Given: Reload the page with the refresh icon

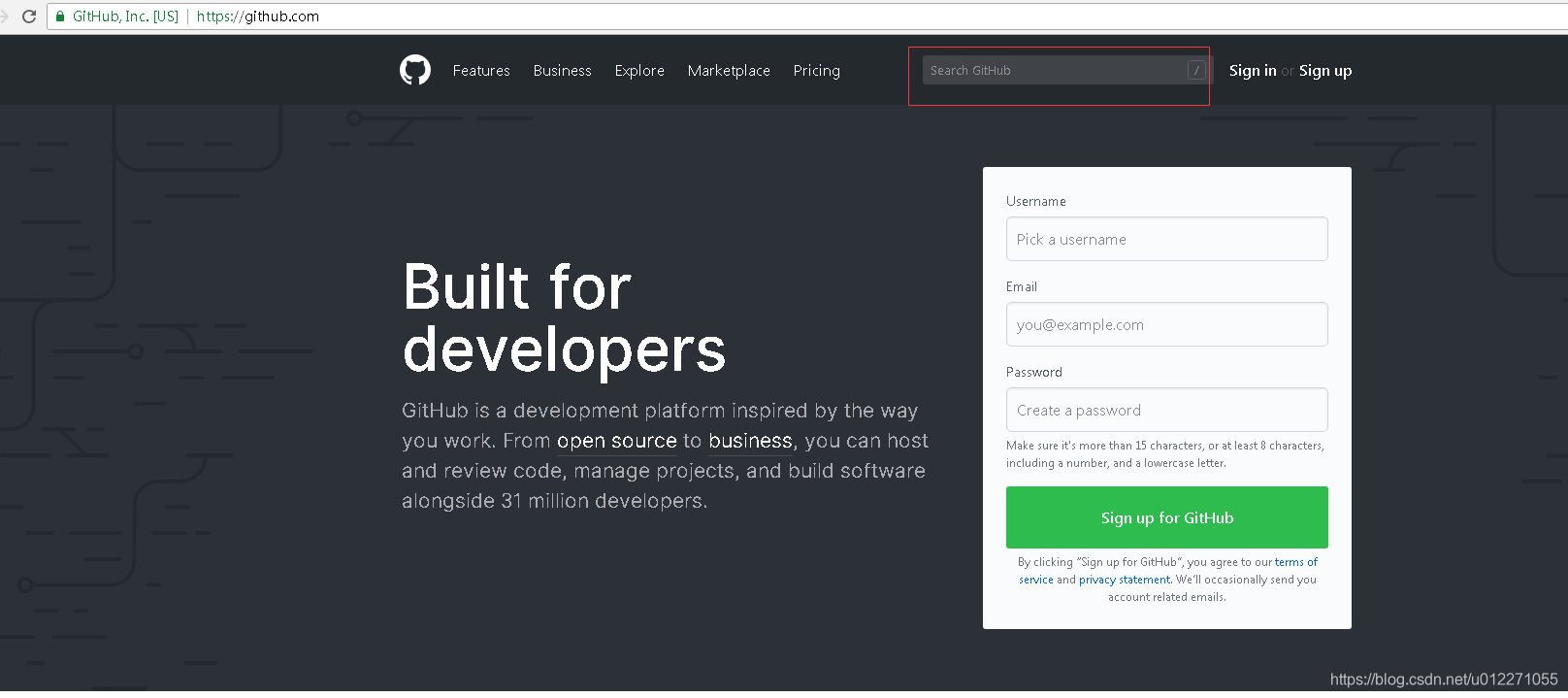Looking at the screenshot, I should tap(29, 17).
